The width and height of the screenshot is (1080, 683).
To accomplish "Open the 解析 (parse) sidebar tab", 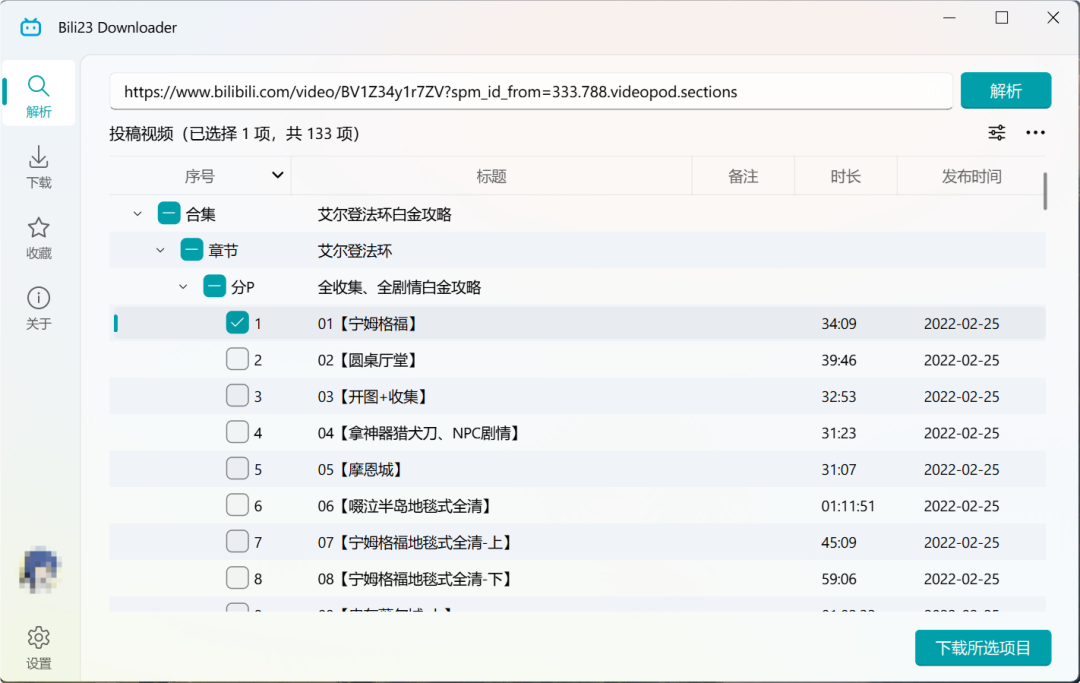I will pos(39,94).
